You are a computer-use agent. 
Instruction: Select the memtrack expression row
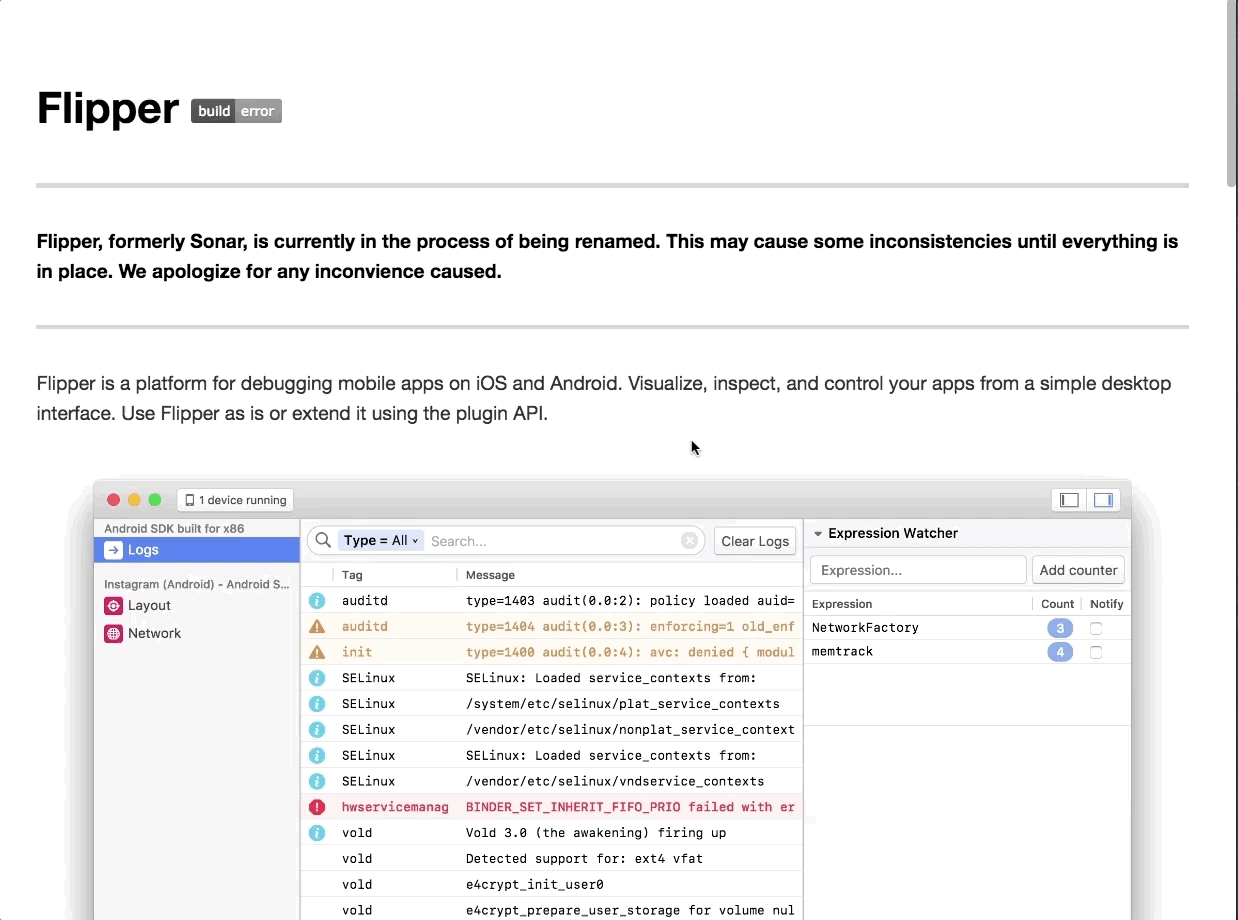[968, 652]
